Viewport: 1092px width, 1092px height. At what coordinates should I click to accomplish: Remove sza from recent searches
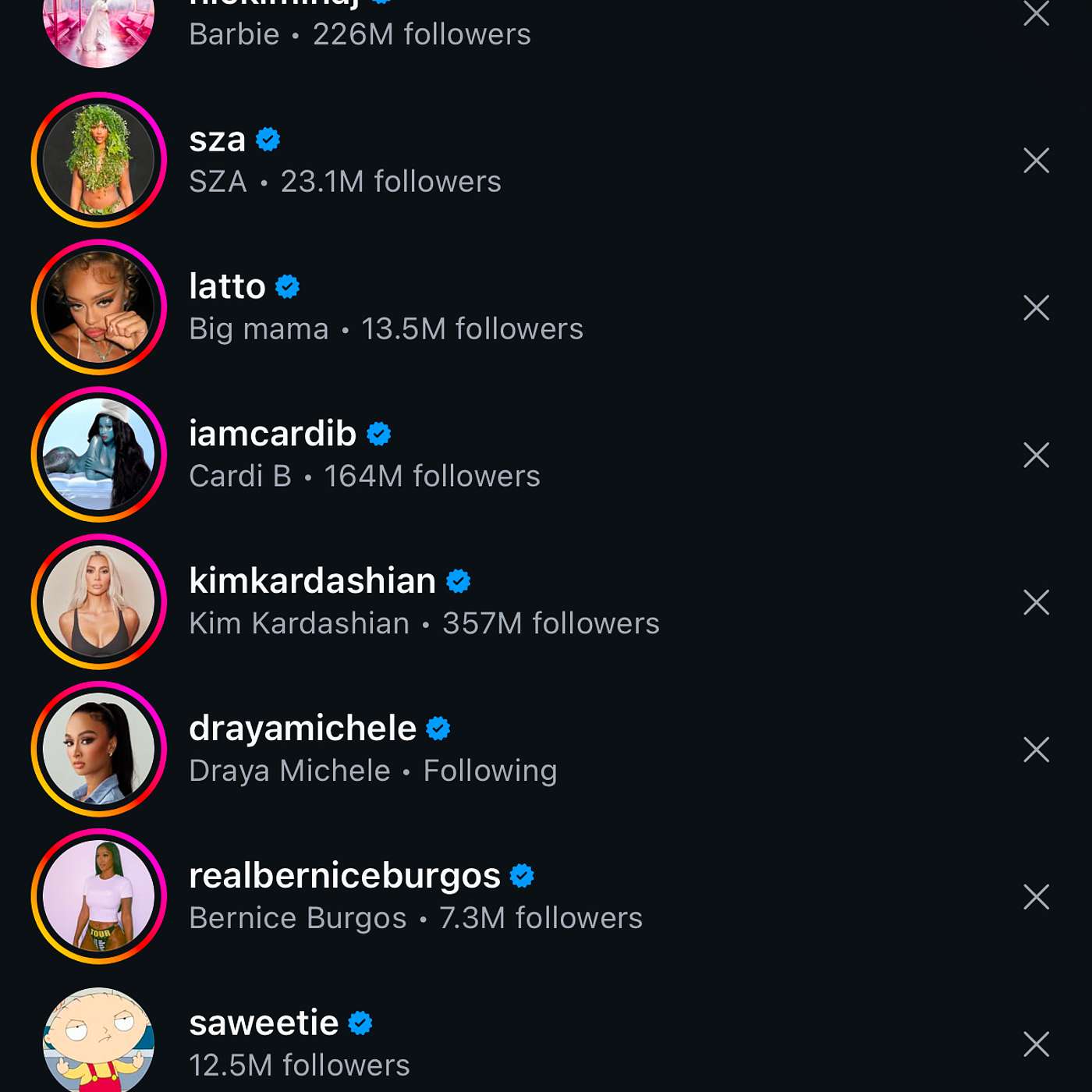(1036, 161)
